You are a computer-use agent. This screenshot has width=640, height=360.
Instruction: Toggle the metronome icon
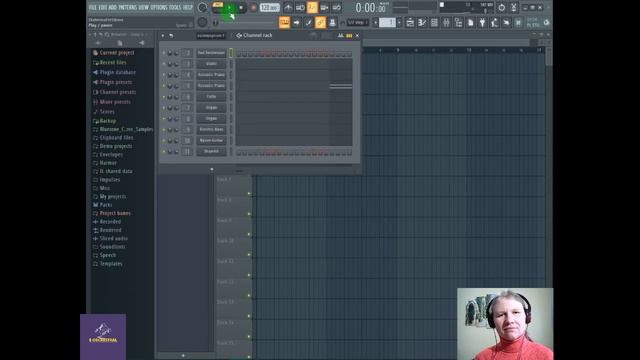click(x=288, y=7)
